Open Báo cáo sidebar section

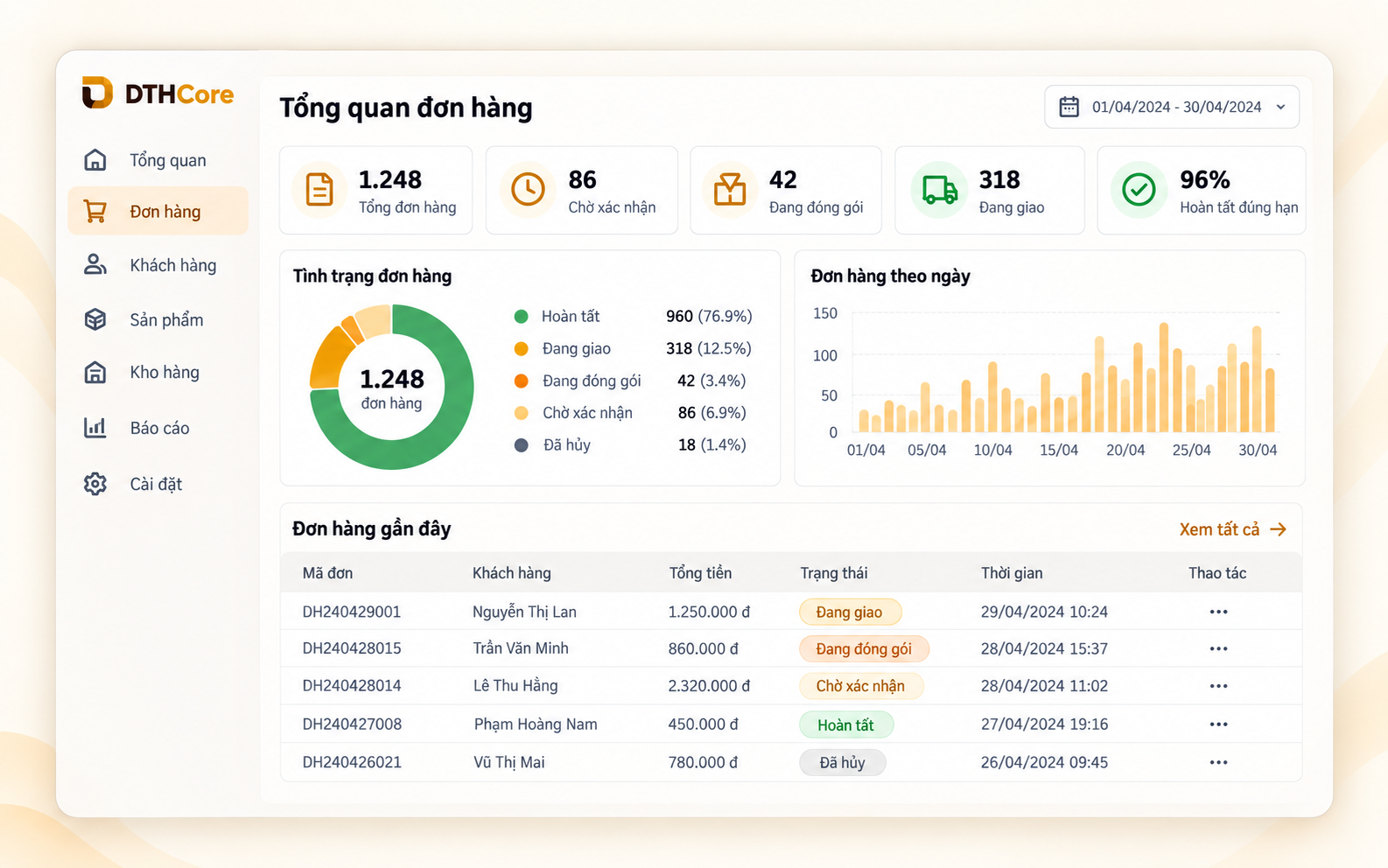pos(158,427)
